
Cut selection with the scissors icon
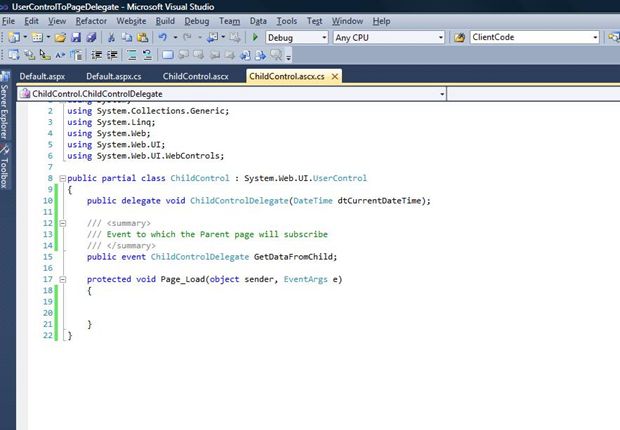pos(111,37)
